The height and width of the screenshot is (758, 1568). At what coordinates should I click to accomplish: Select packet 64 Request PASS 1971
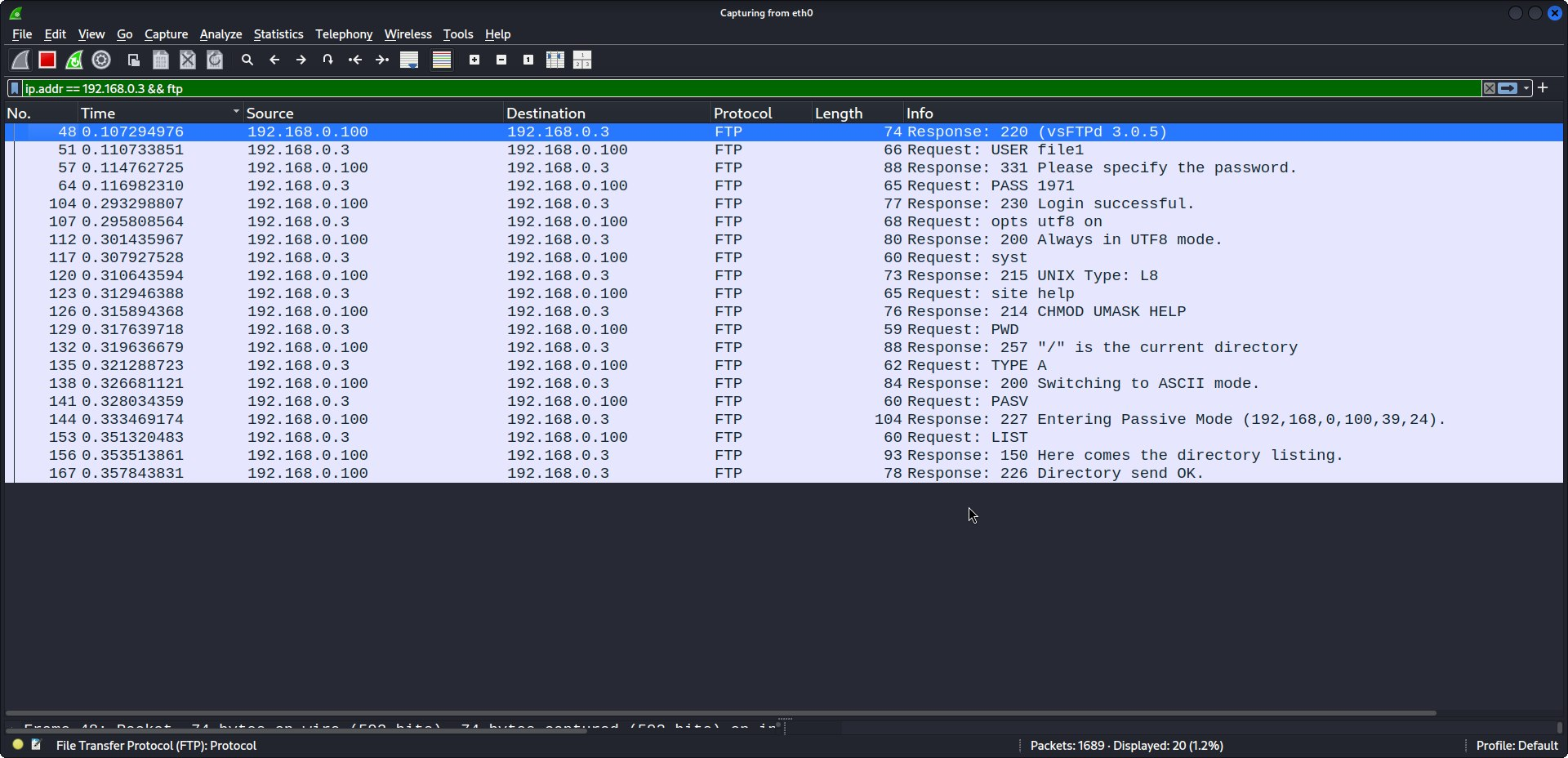[784, 185]
